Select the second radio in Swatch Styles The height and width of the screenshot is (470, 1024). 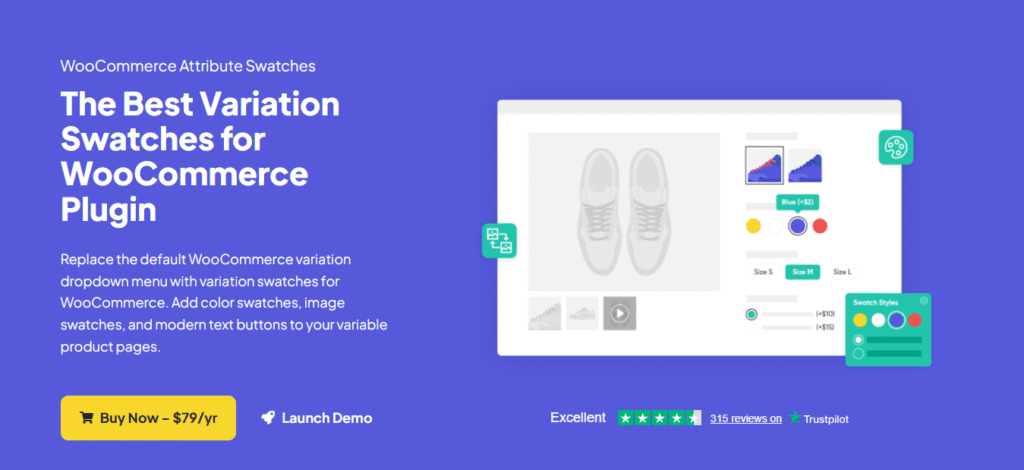click(859, 353)
